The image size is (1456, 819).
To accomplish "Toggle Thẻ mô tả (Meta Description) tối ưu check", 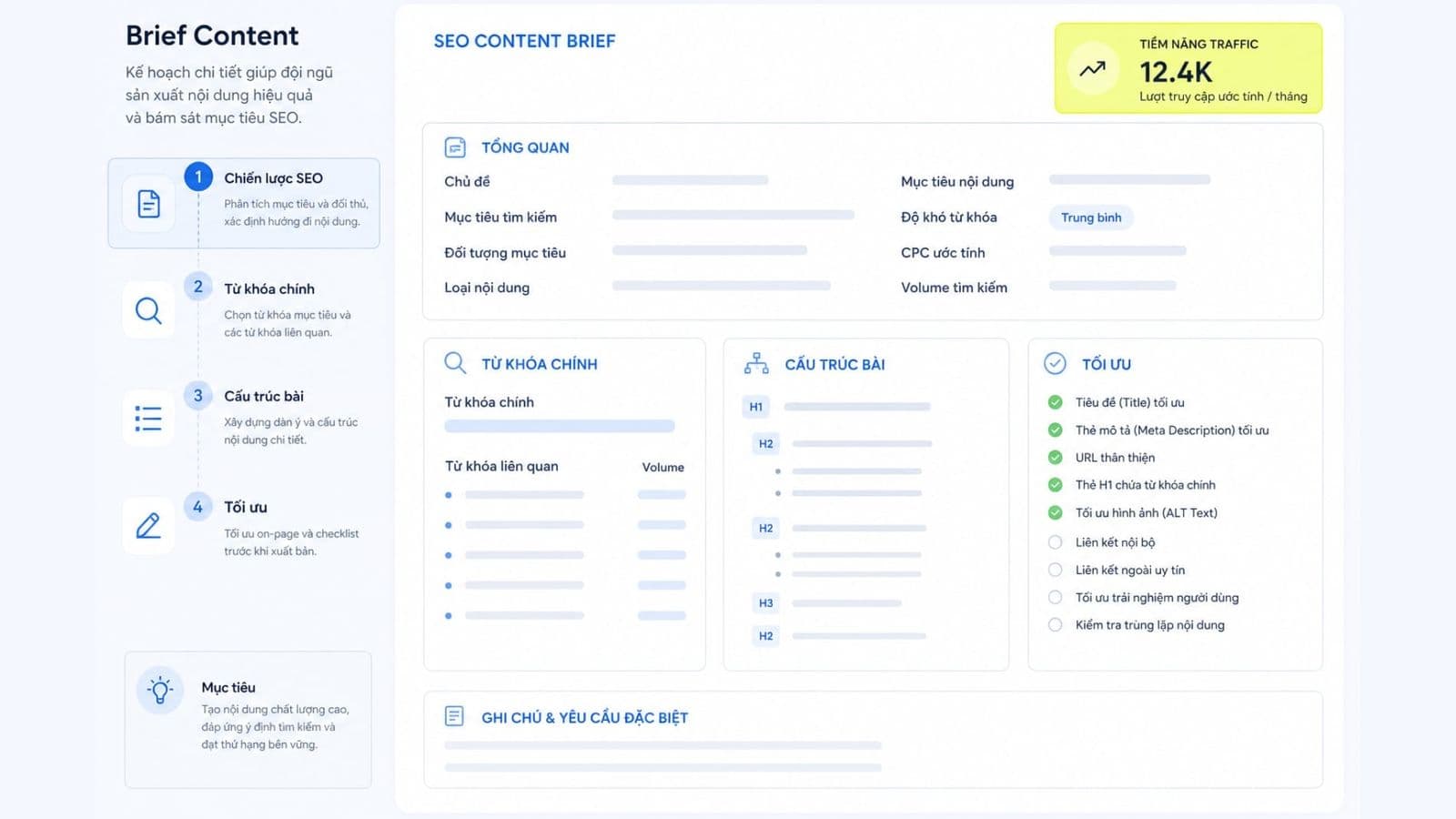I will 1056,430.
